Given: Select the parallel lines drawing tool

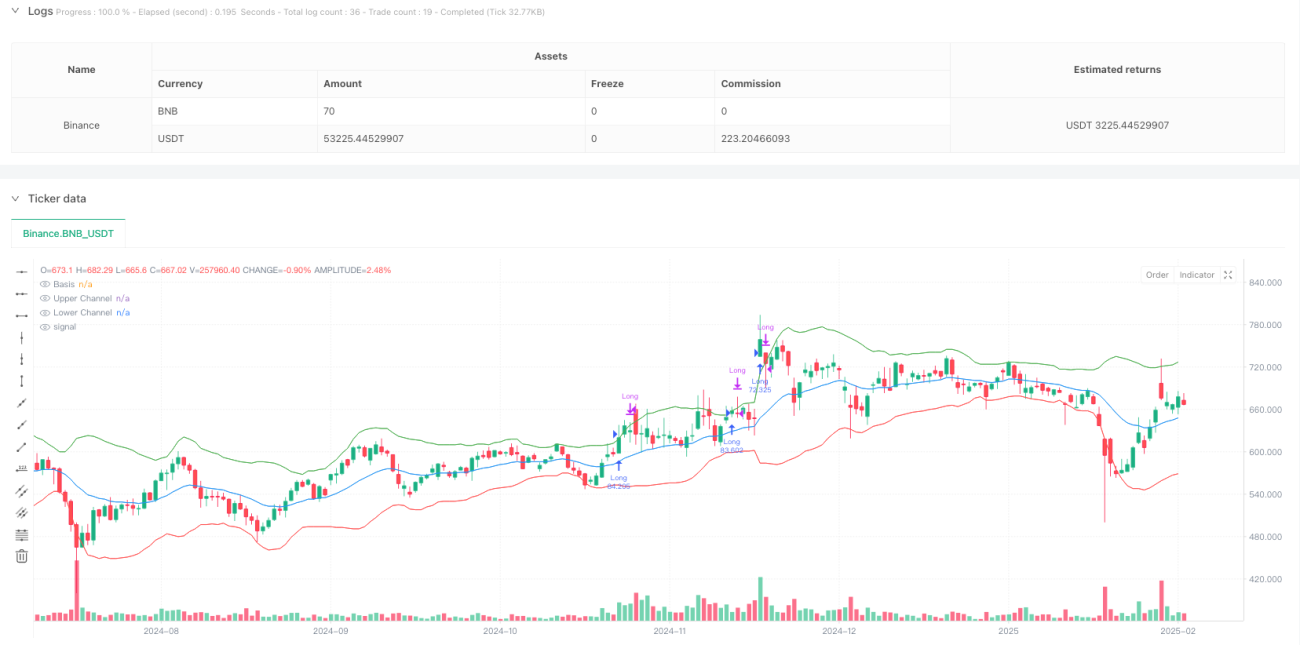Looking at the screenshot, I should tap(21, 490).
